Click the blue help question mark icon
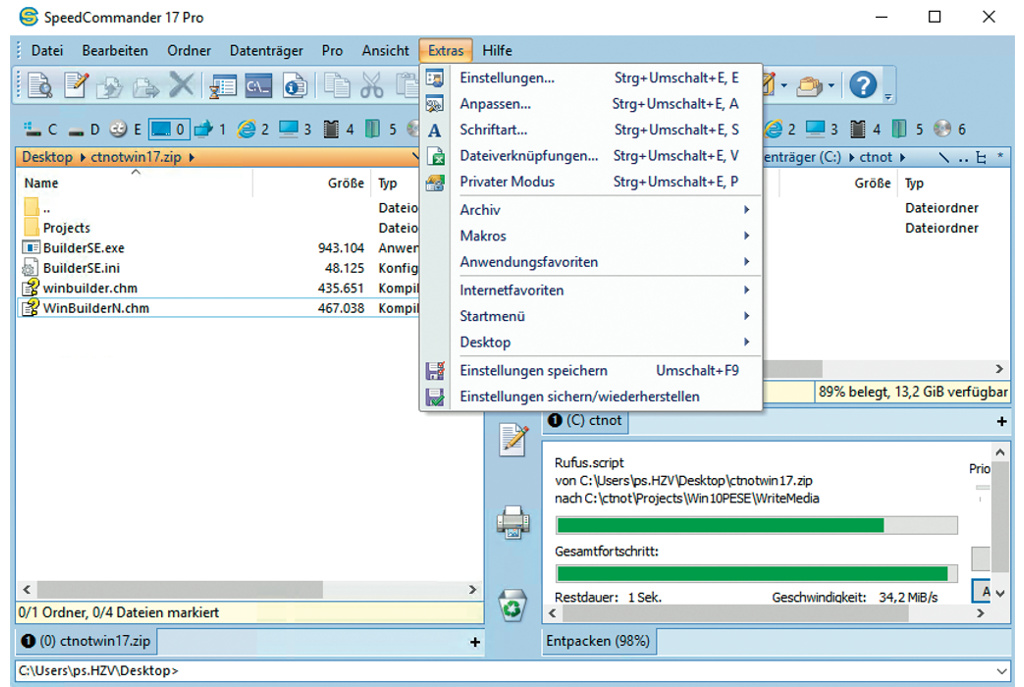 point(862,86)
